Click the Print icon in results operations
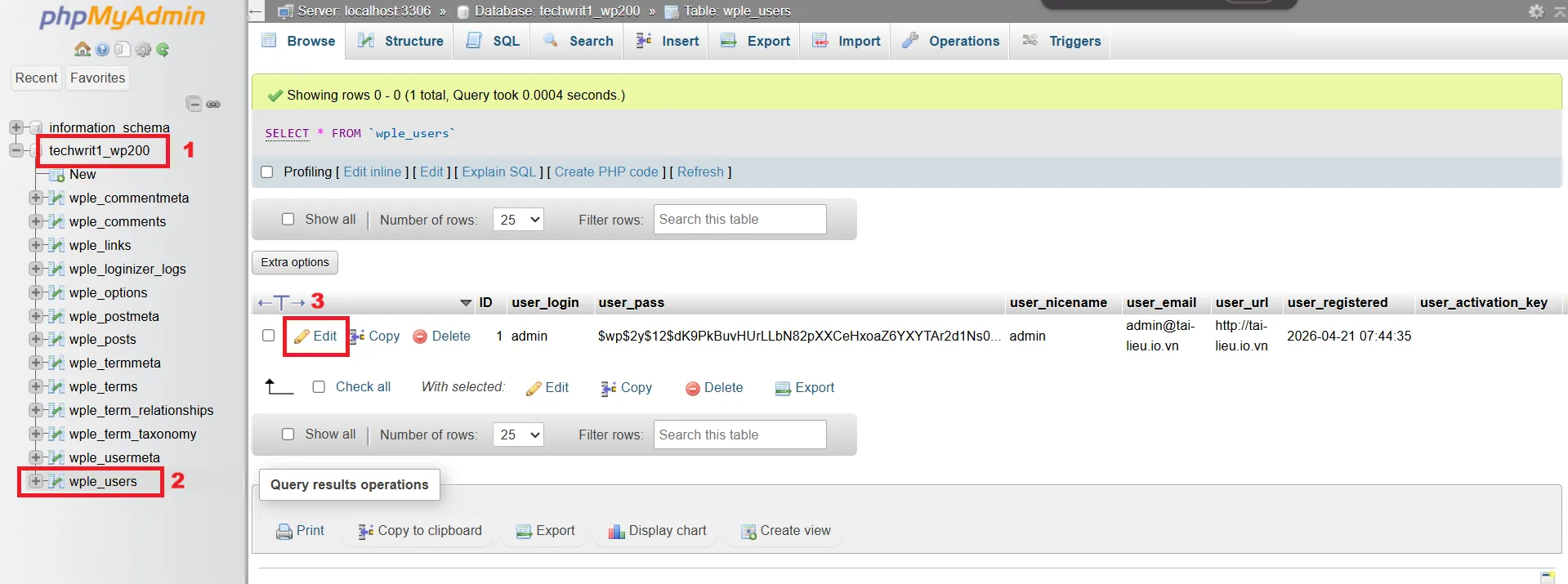Viewport: 1568px width, 584px height. 300,531
